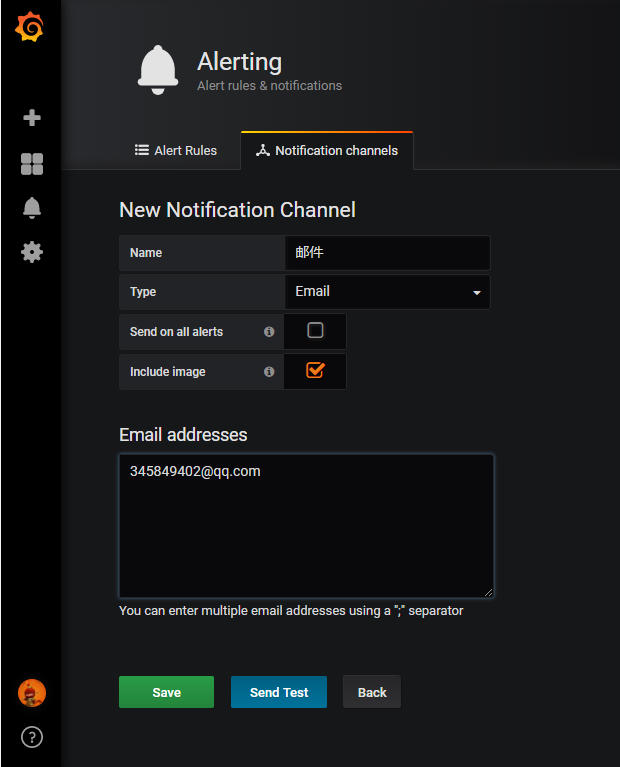This screenshot has width=620, height=767.
Task: Click the "New Notification Channel" heading
Action: point(237,210)
